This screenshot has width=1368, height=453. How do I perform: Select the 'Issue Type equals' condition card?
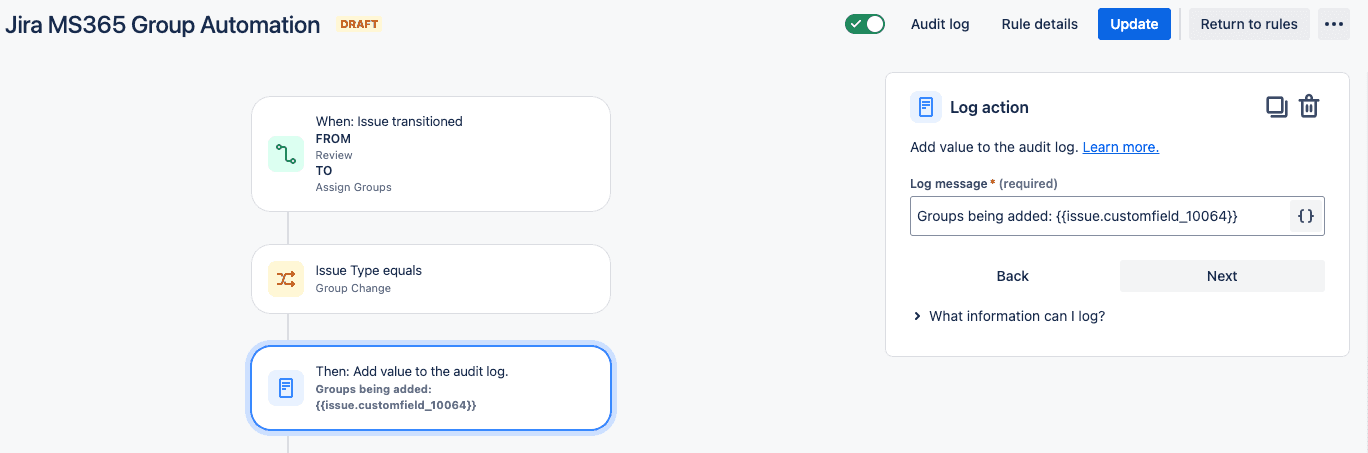tap(431, 279)
